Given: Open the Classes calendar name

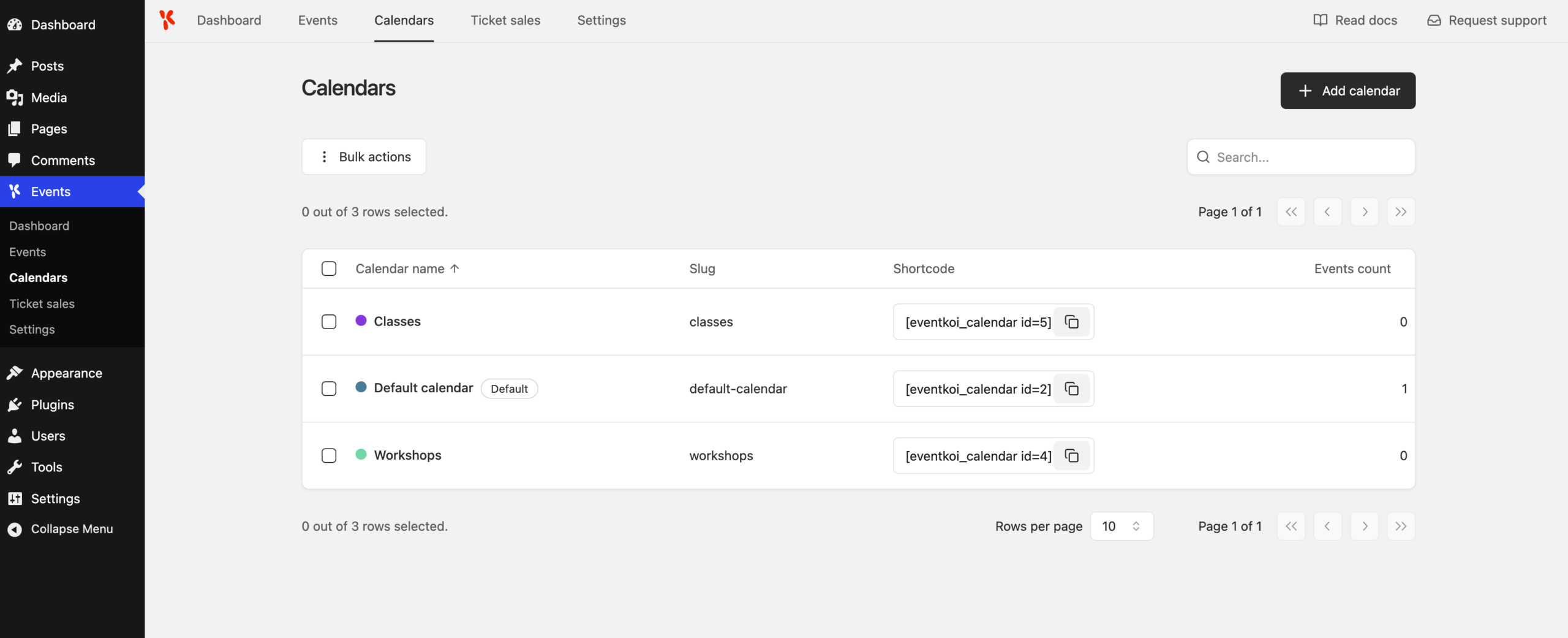Looking at the screenshot, I should coord(397,321).
